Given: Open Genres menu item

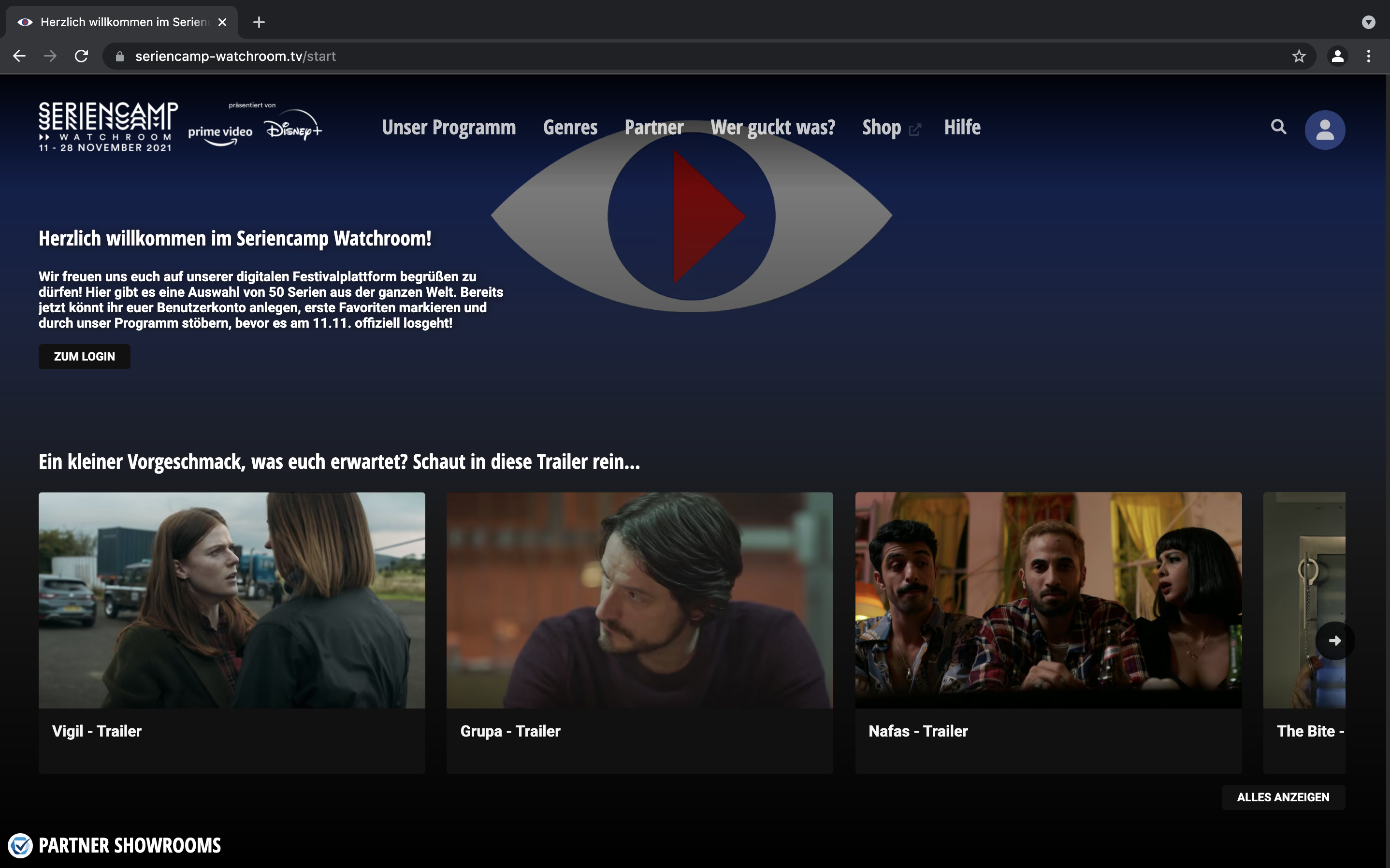Looking at the screenshot, I should (x=570, y=128).
